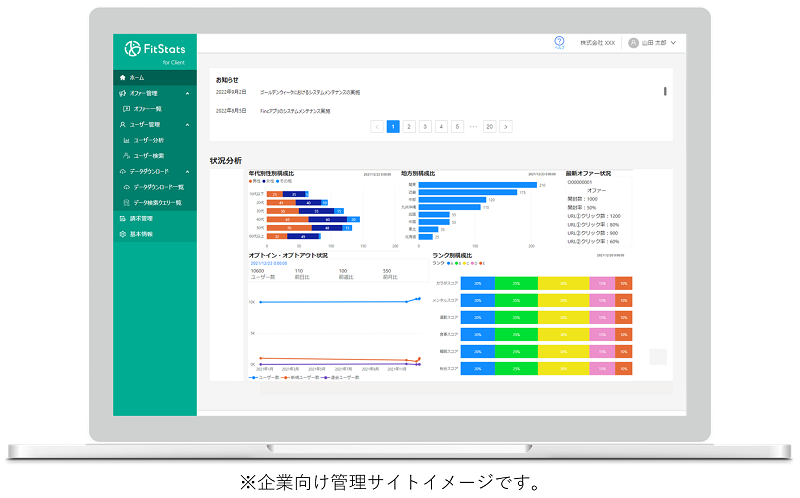
Task: Select notices page 2
Action: click(x=409, y=127)
